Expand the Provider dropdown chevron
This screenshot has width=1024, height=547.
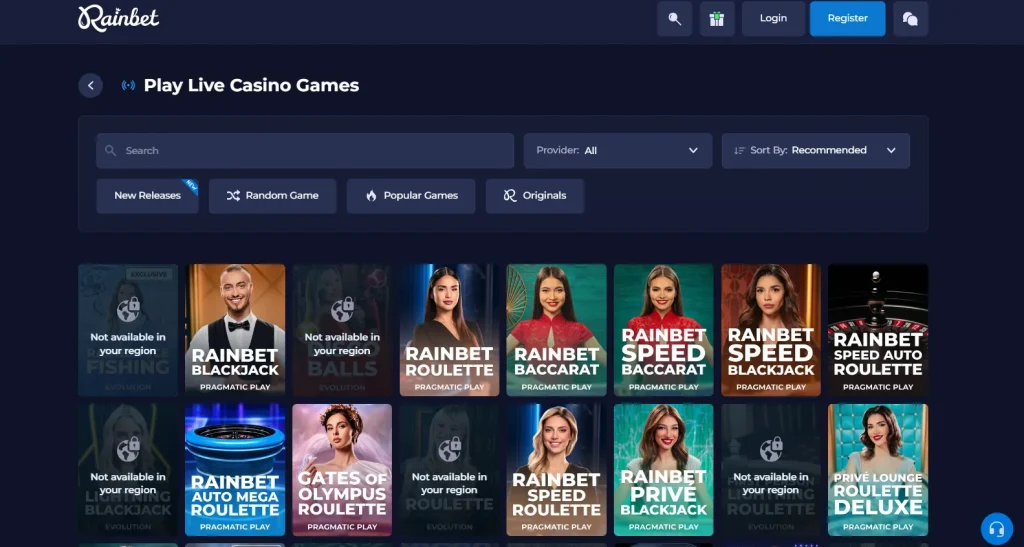point(693,151)
